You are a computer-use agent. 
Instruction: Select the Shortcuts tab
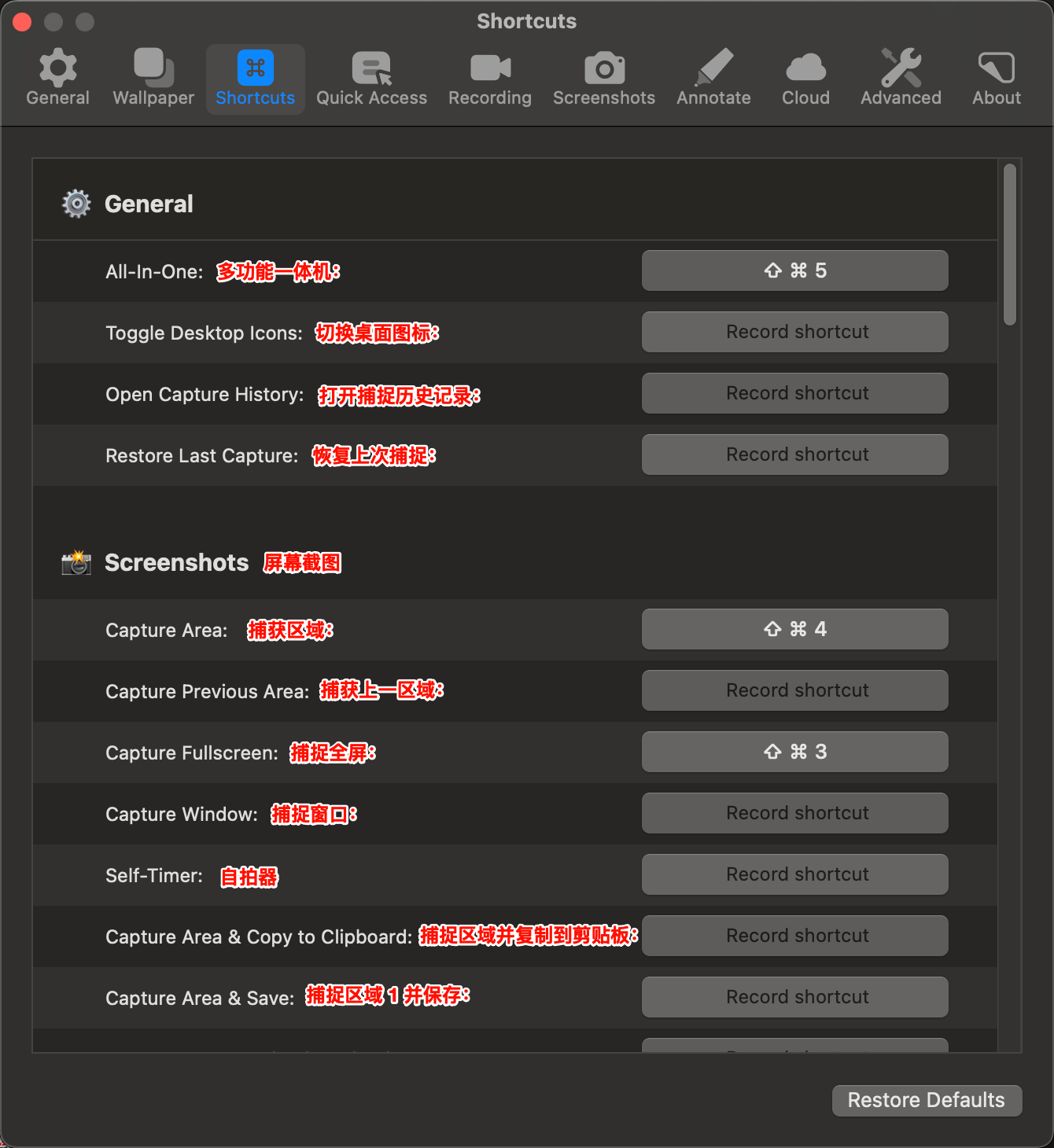click(x=255, y=75)
